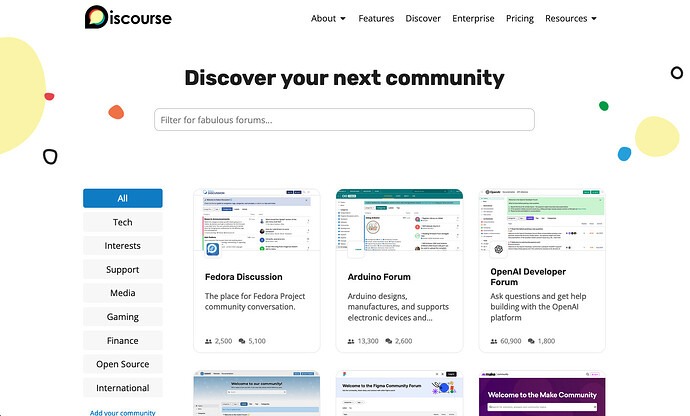
Task: Click the Arduino logo icon on card
Action: coord(356,250)
